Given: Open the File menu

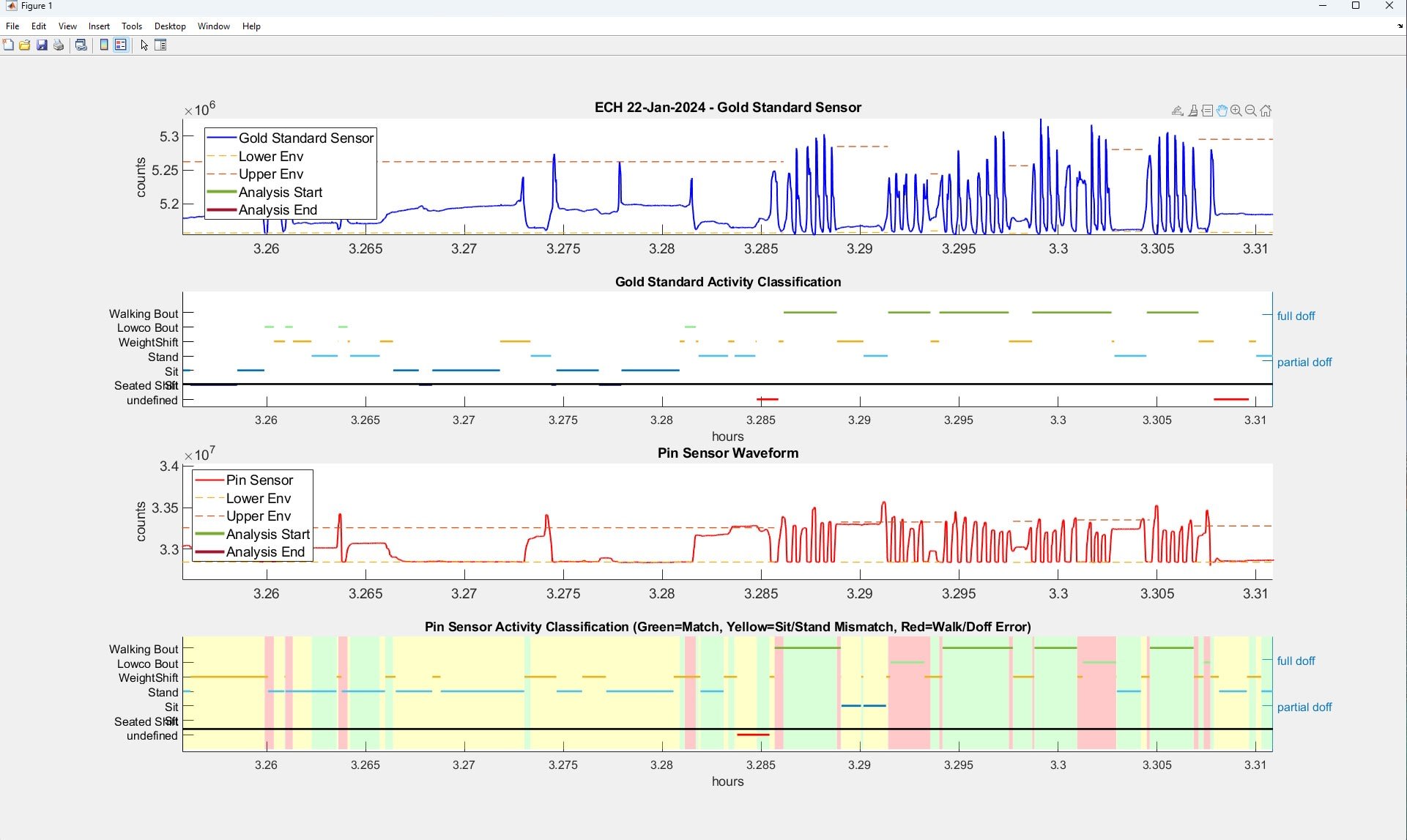Looking at the screenshot, I should coord(12,26).
